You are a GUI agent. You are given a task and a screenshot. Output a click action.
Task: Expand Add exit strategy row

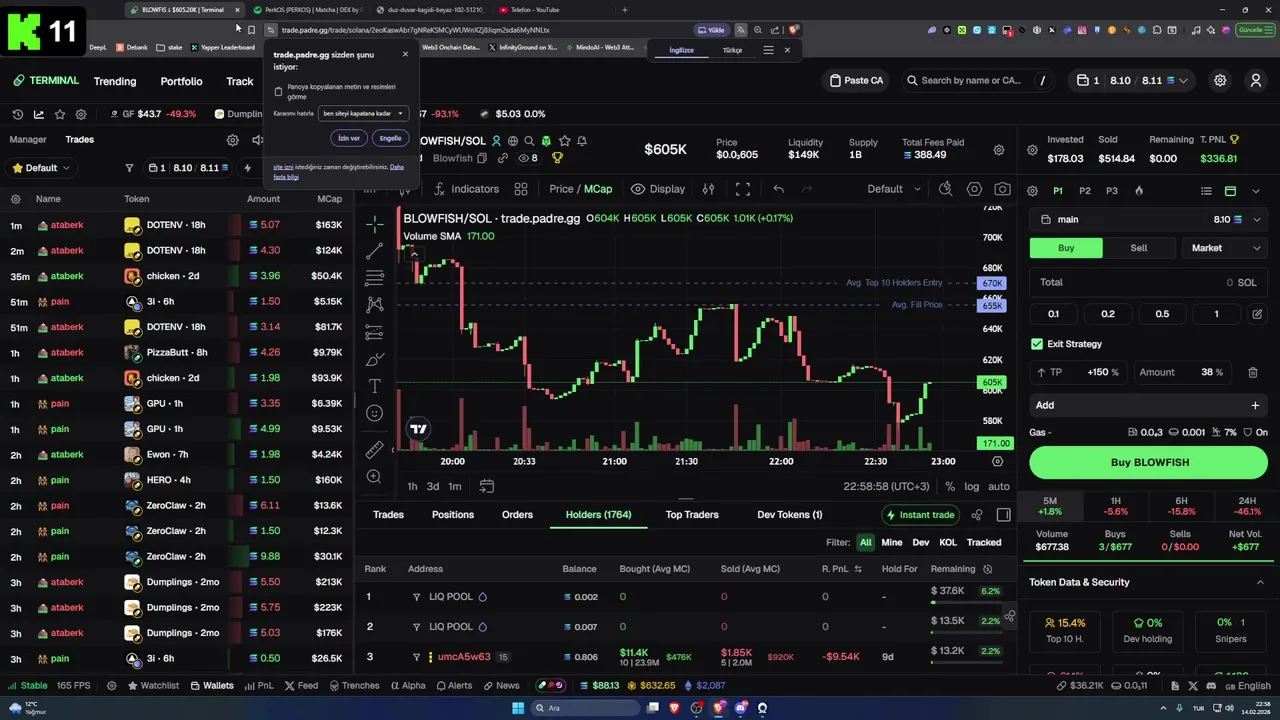coord(1149,405)
